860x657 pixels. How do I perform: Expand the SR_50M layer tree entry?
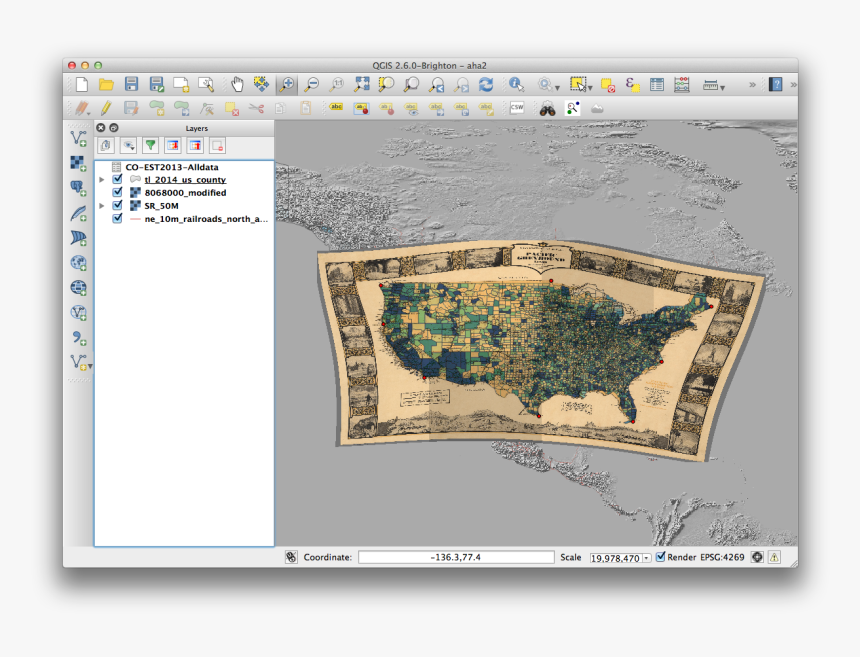[101, 205]
